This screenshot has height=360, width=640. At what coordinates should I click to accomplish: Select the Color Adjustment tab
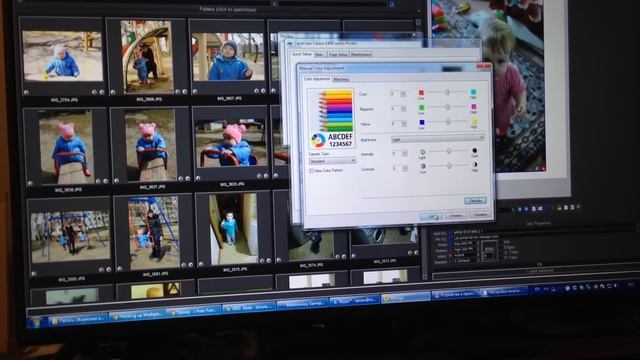point(317,79)
